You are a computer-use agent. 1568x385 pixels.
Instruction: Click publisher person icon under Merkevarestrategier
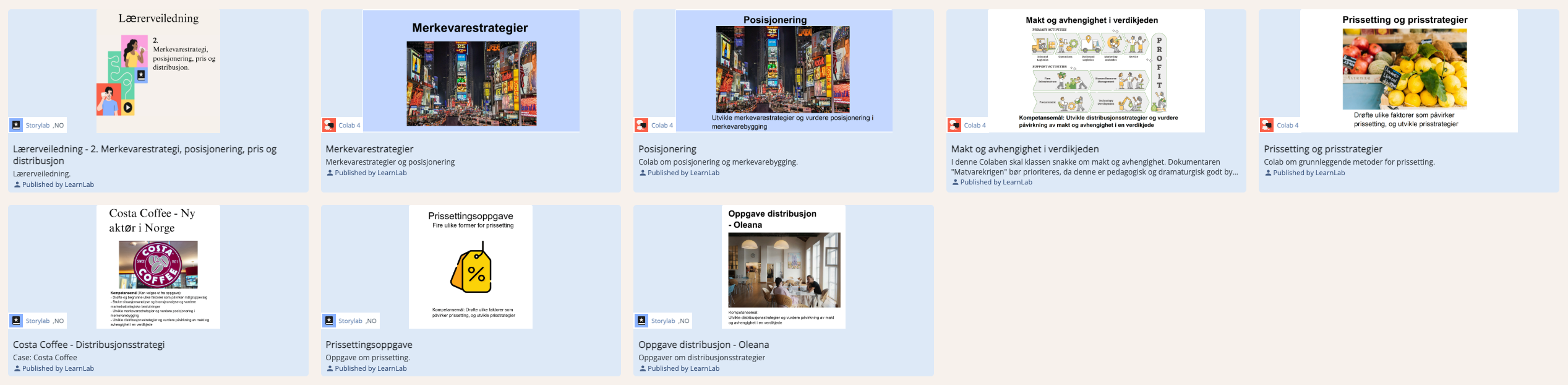[330, 173]
